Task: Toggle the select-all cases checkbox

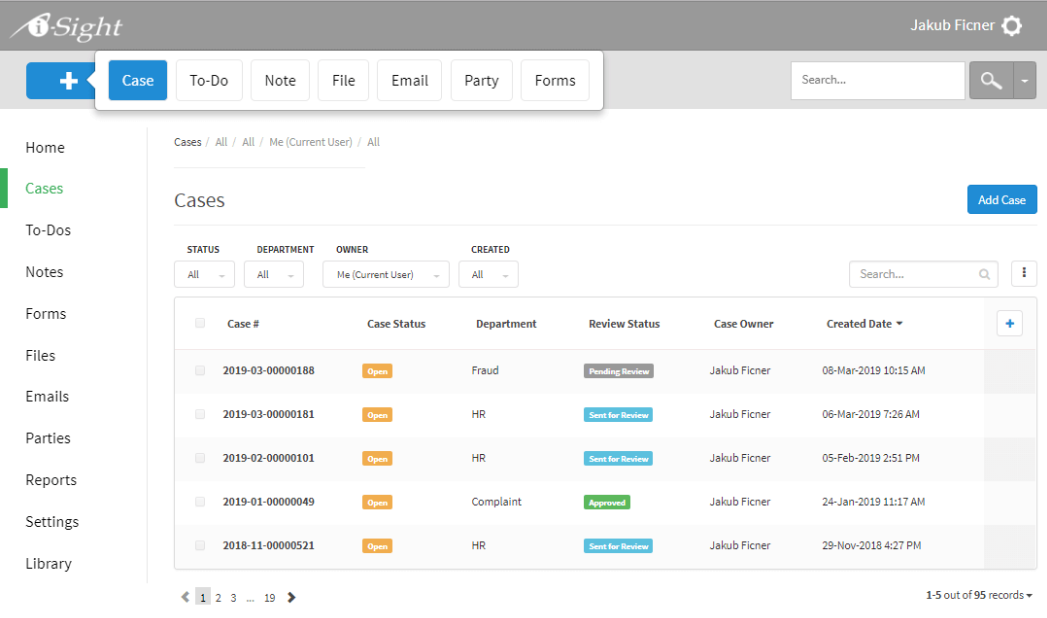Action: pyautogui.click(x=200, y=323)
